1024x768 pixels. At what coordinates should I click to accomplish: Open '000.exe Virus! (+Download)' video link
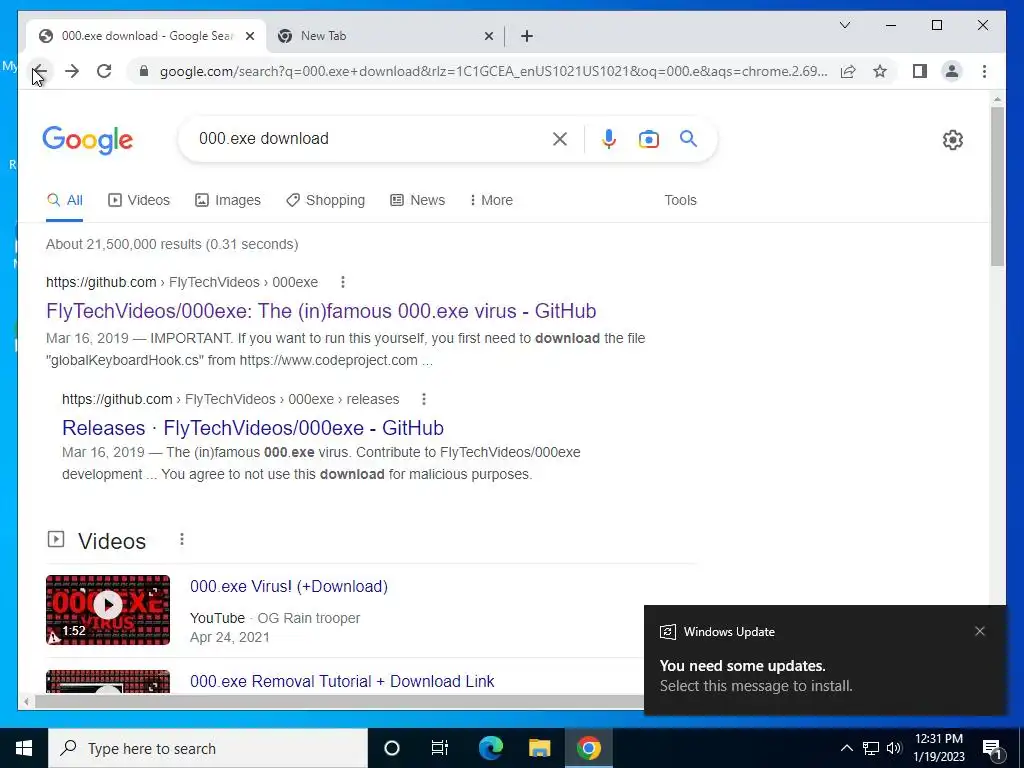[x=289, y=586]
